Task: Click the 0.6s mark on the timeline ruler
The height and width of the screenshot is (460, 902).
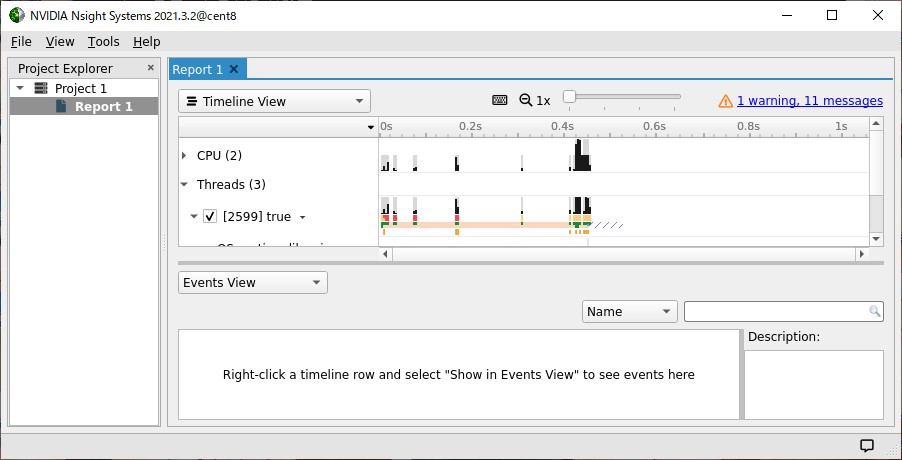Action: tap(654, 126)
